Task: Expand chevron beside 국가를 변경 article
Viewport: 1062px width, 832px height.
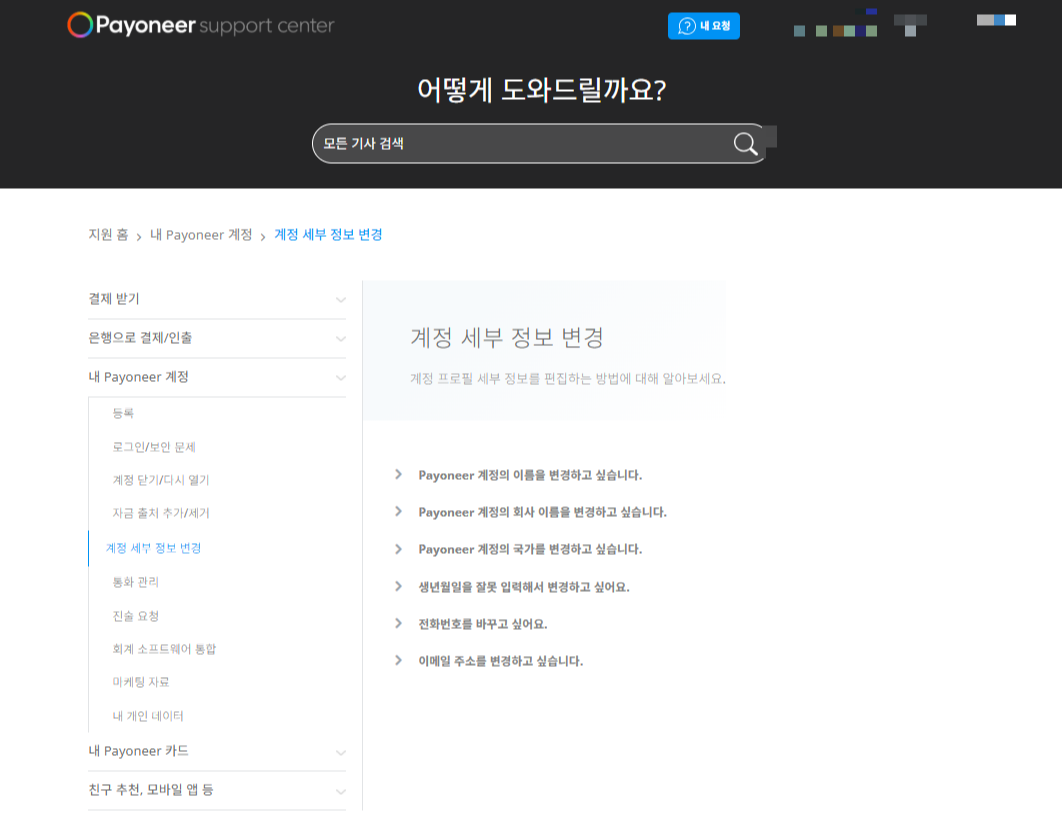Action: [x=398, y=549]
